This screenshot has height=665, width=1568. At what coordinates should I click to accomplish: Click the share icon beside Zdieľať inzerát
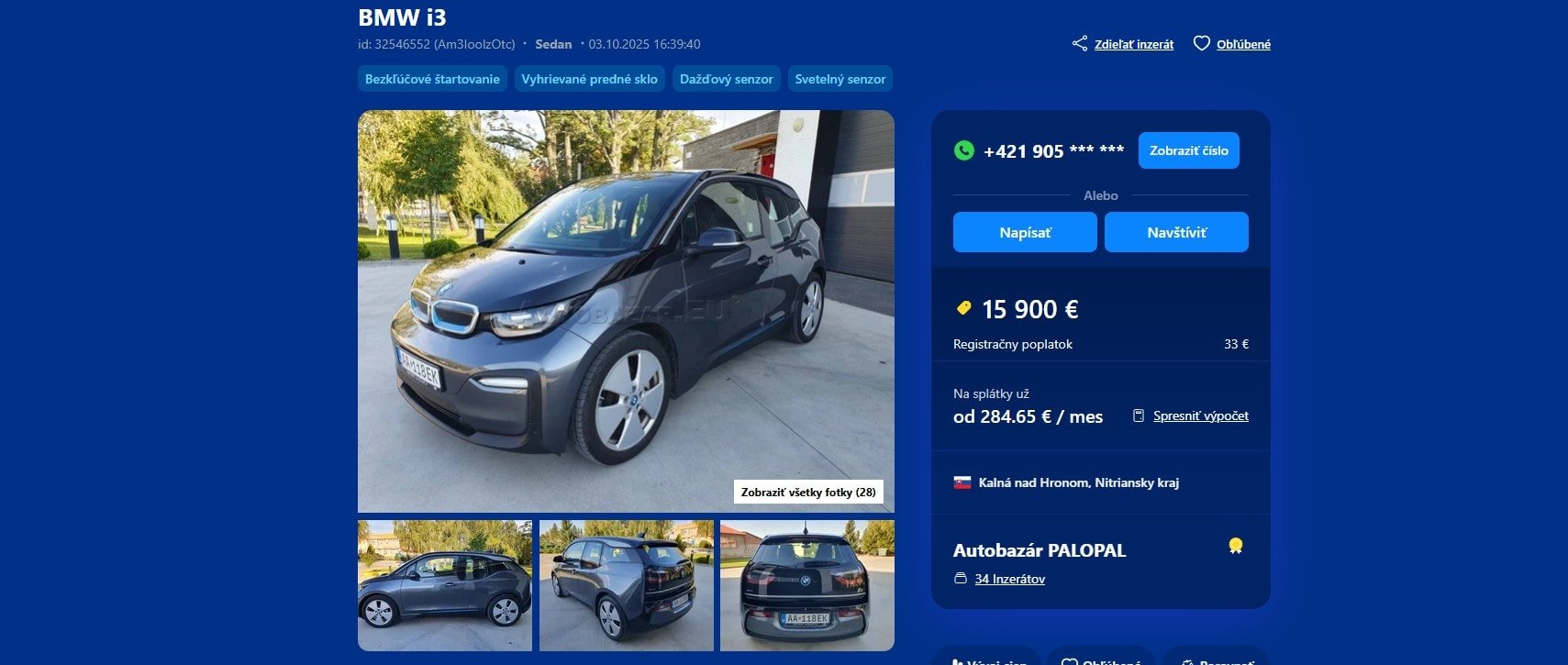[x=1080, y=43]
